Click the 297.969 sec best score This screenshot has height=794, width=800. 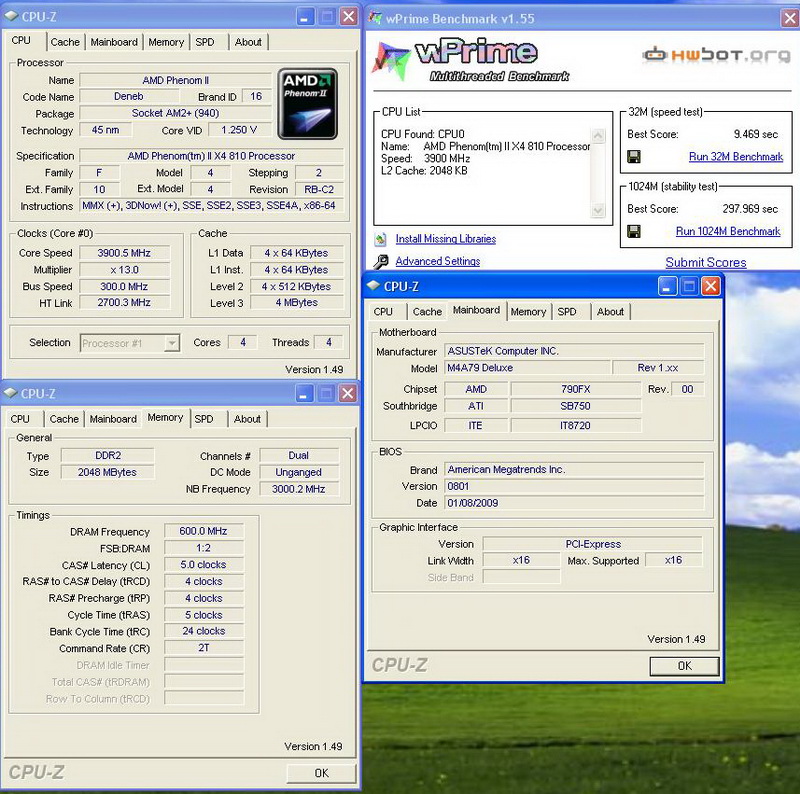750,209
